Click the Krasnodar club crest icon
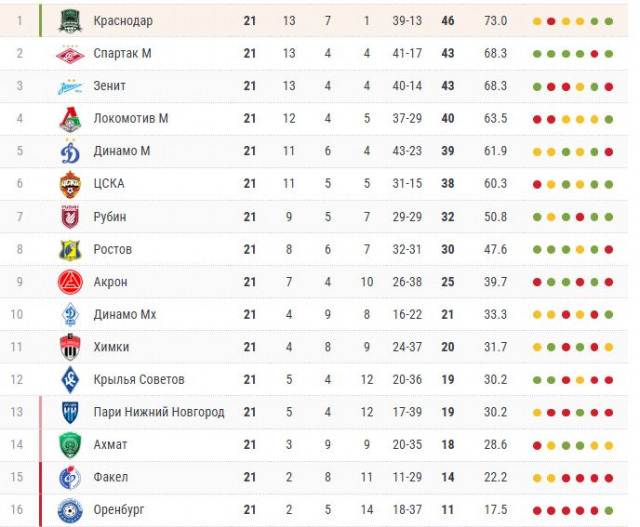 pyautogui.click(x=69, y=21)
